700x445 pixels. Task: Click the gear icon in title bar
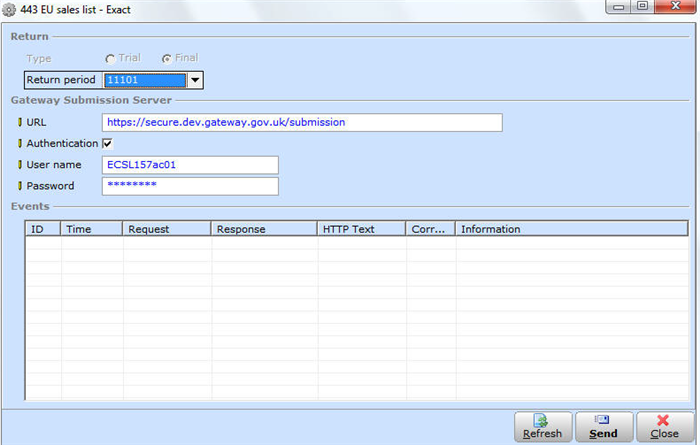[x=9, y=10]
